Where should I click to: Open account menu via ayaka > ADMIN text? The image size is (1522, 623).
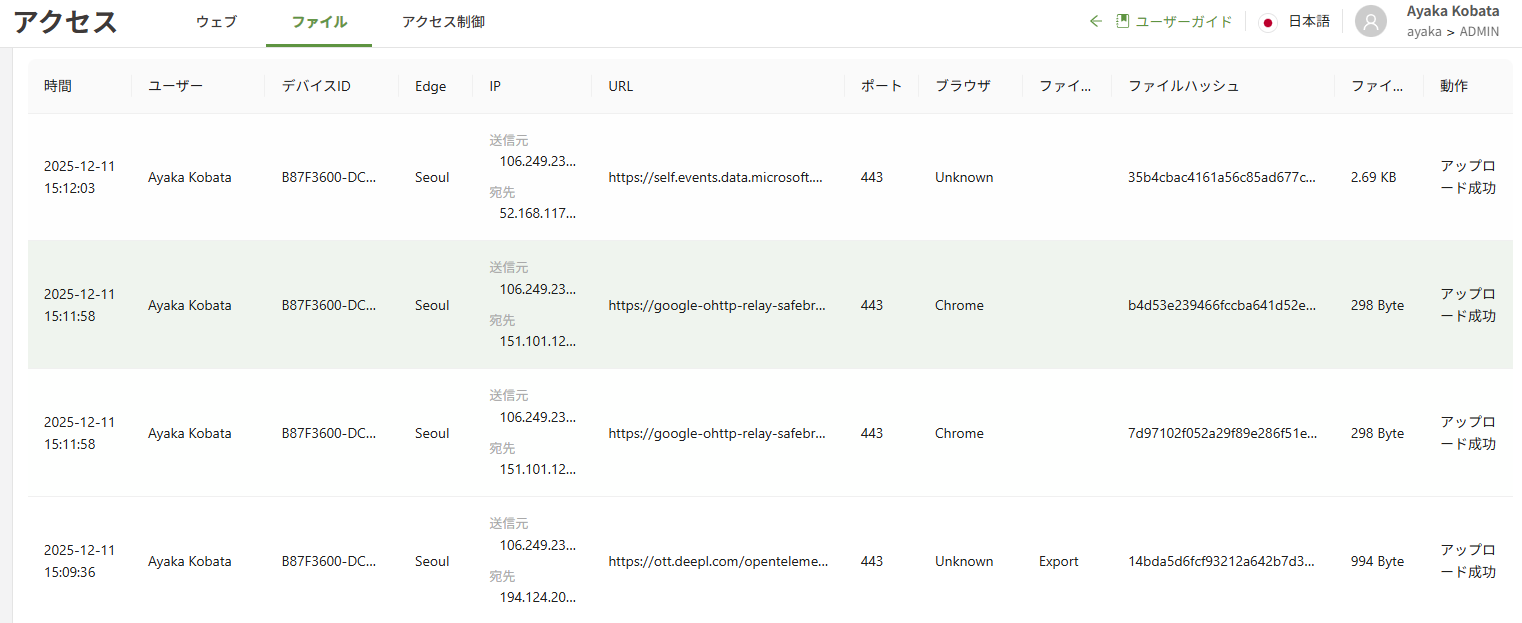[1452, 32]
